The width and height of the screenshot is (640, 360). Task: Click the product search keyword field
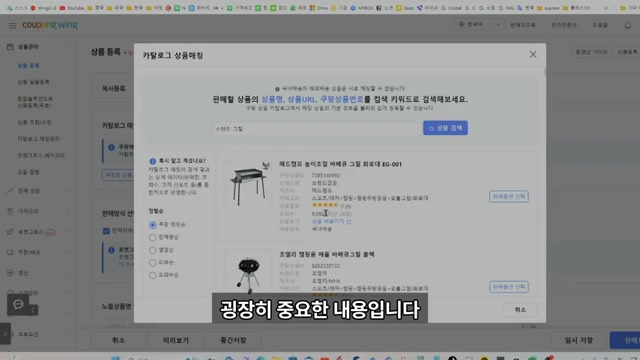(x=317, y=129)
